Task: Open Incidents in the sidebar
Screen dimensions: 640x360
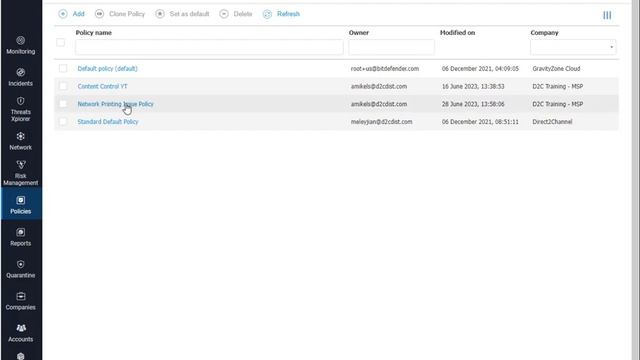Action: 20,77
